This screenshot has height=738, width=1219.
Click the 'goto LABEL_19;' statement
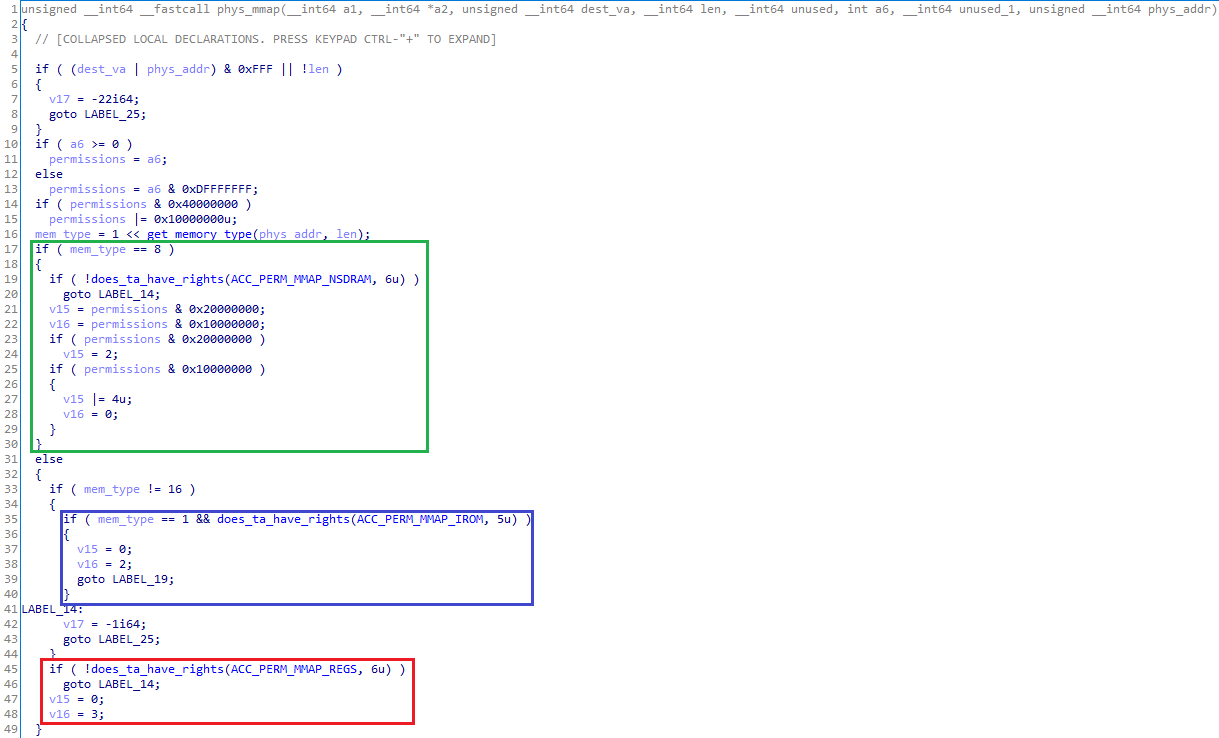[126, 579]
